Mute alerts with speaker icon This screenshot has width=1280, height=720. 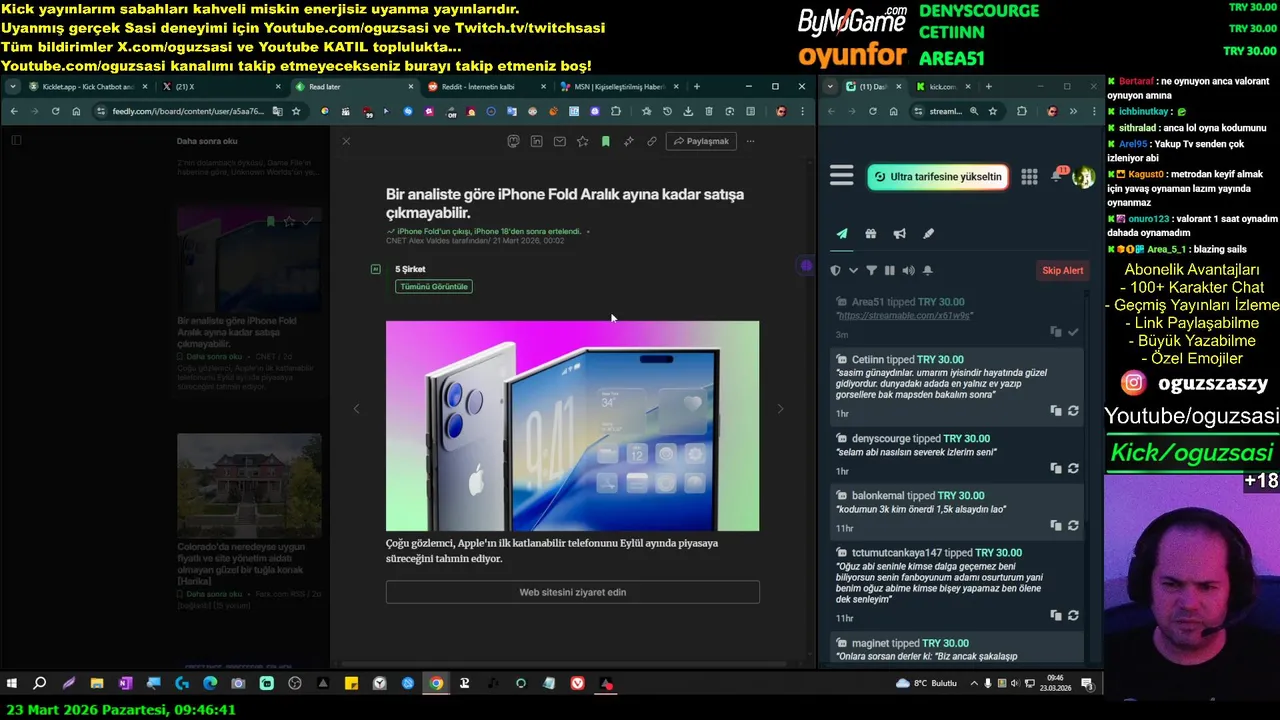click(x=908, y=270)
